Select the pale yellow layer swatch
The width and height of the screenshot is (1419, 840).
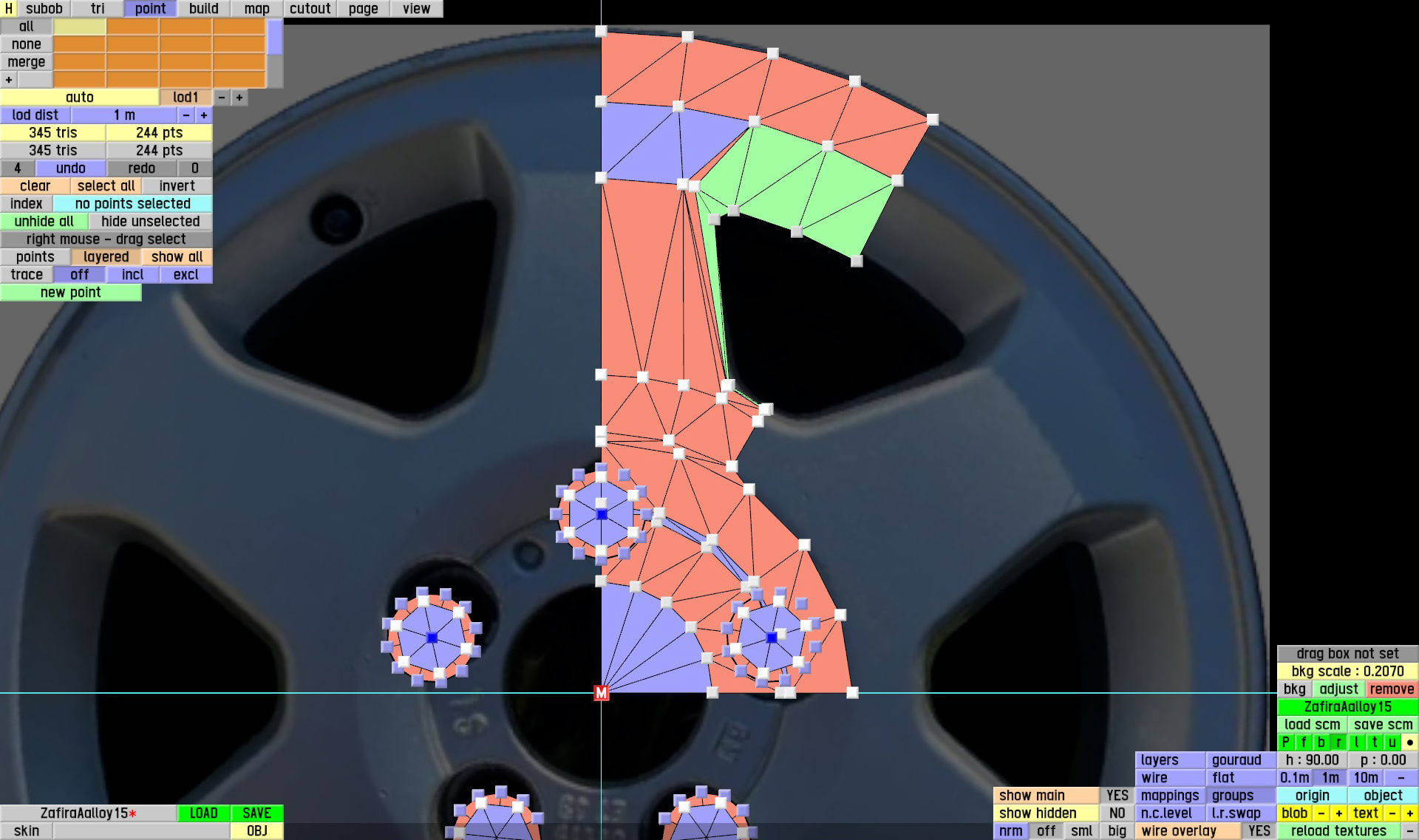click(80, 27)
